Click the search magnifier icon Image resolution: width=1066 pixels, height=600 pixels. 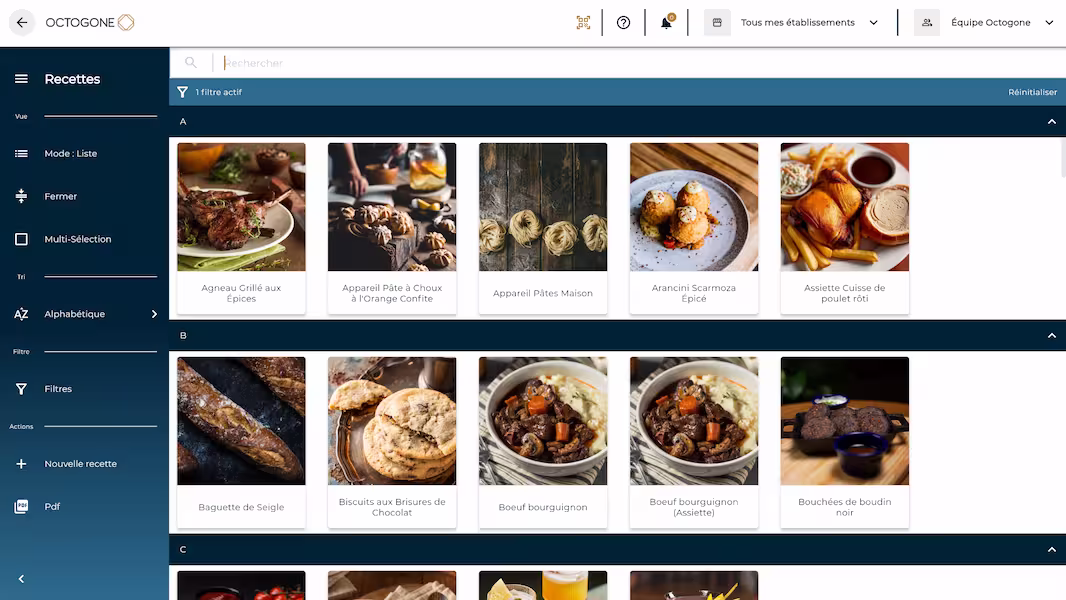coord(191,63)
